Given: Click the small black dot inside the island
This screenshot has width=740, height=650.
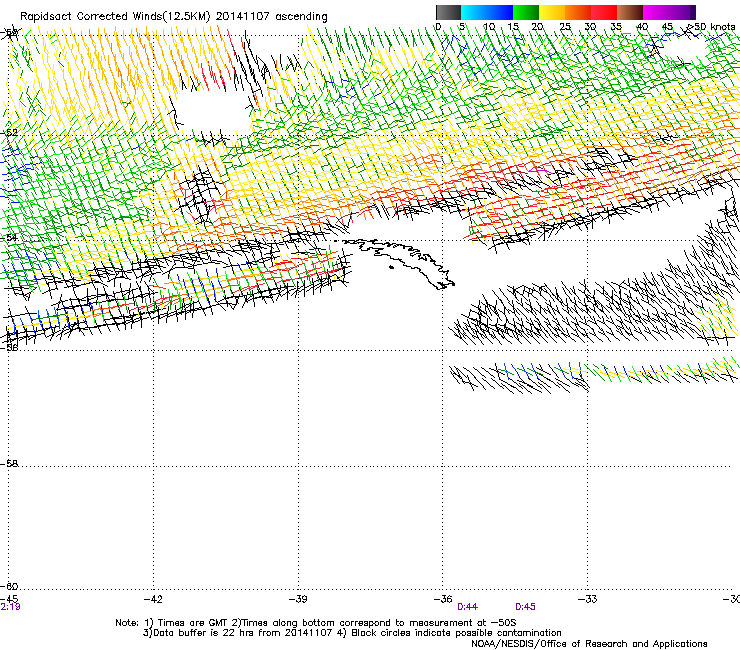Looking at the screenshot, I should (x=391, y=267).
